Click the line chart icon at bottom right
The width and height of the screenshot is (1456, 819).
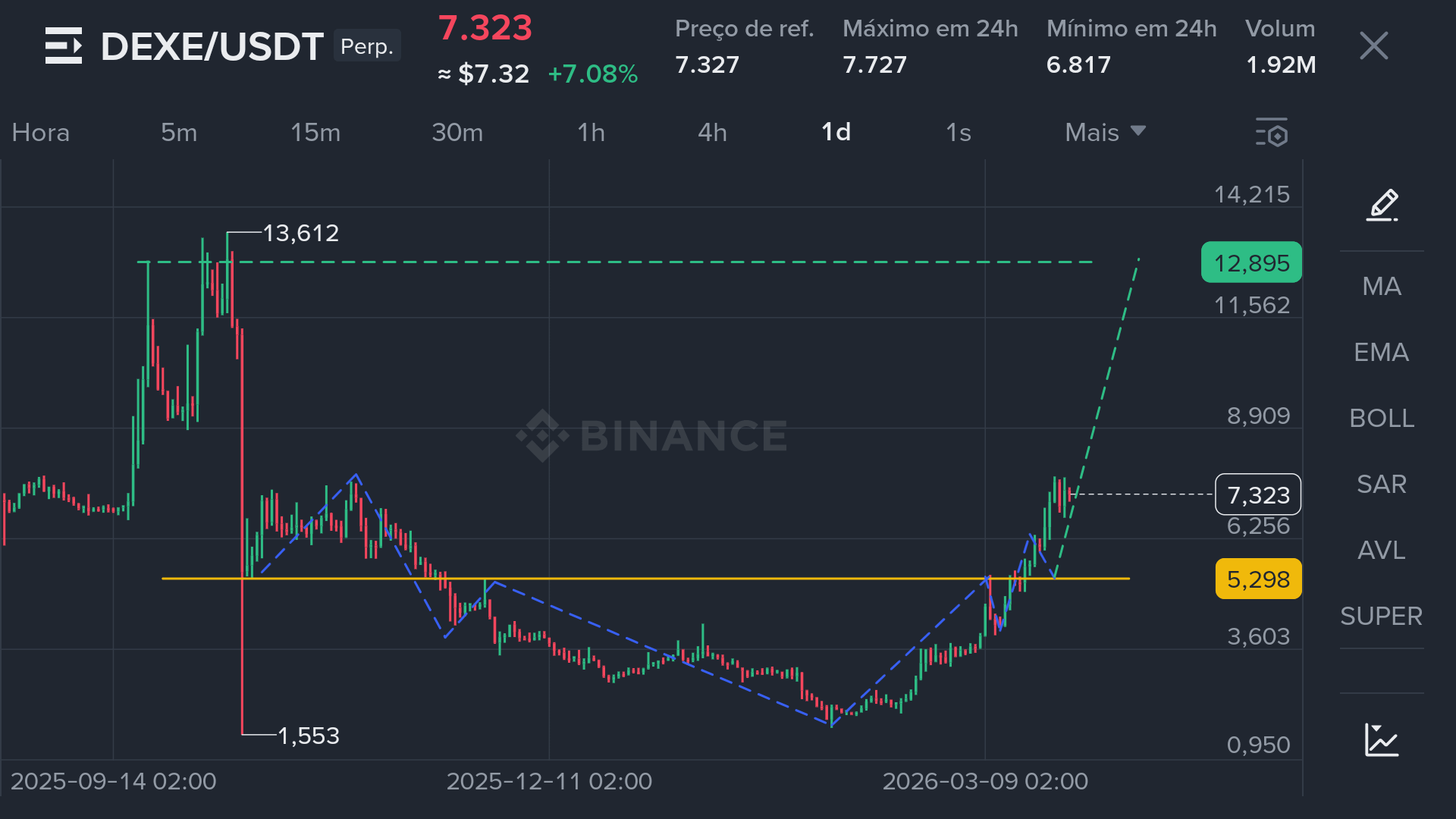pyautogui.click(x=1382, y=739)
